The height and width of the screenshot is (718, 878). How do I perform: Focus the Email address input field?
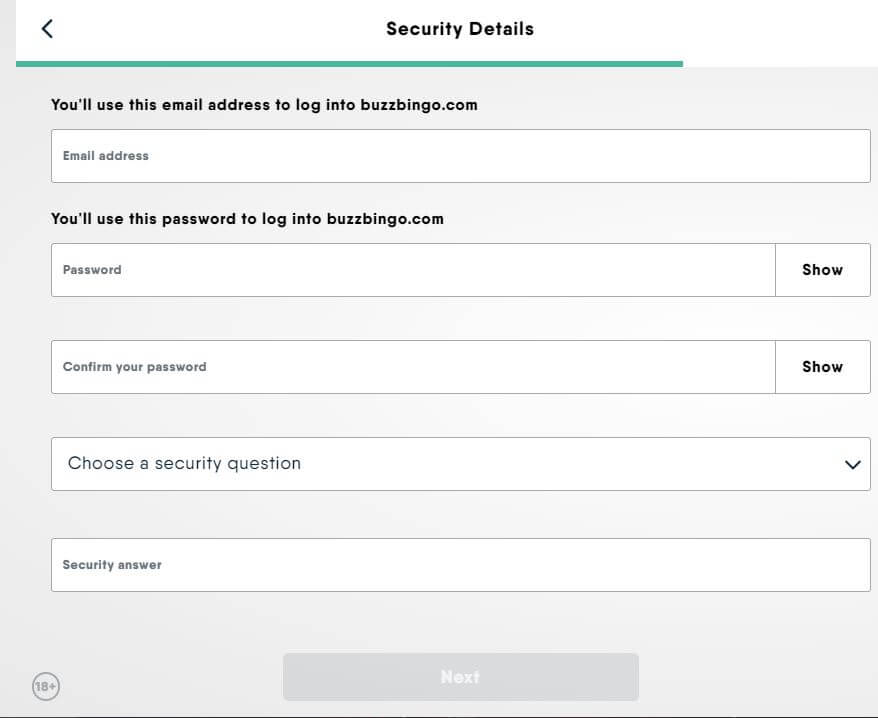(461, 156)
